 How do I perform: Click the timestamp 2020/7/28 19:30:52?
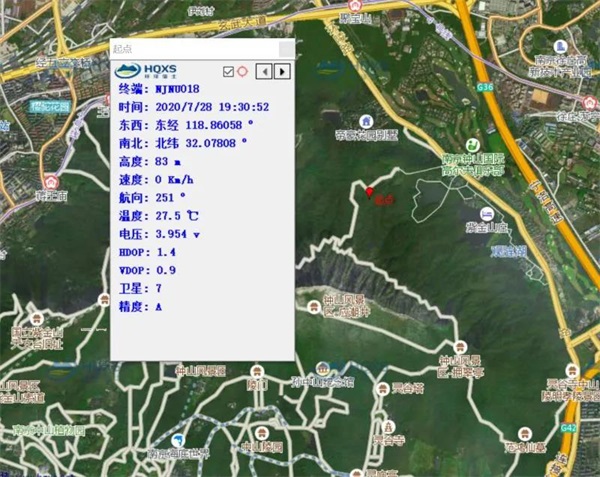(206, 107)
